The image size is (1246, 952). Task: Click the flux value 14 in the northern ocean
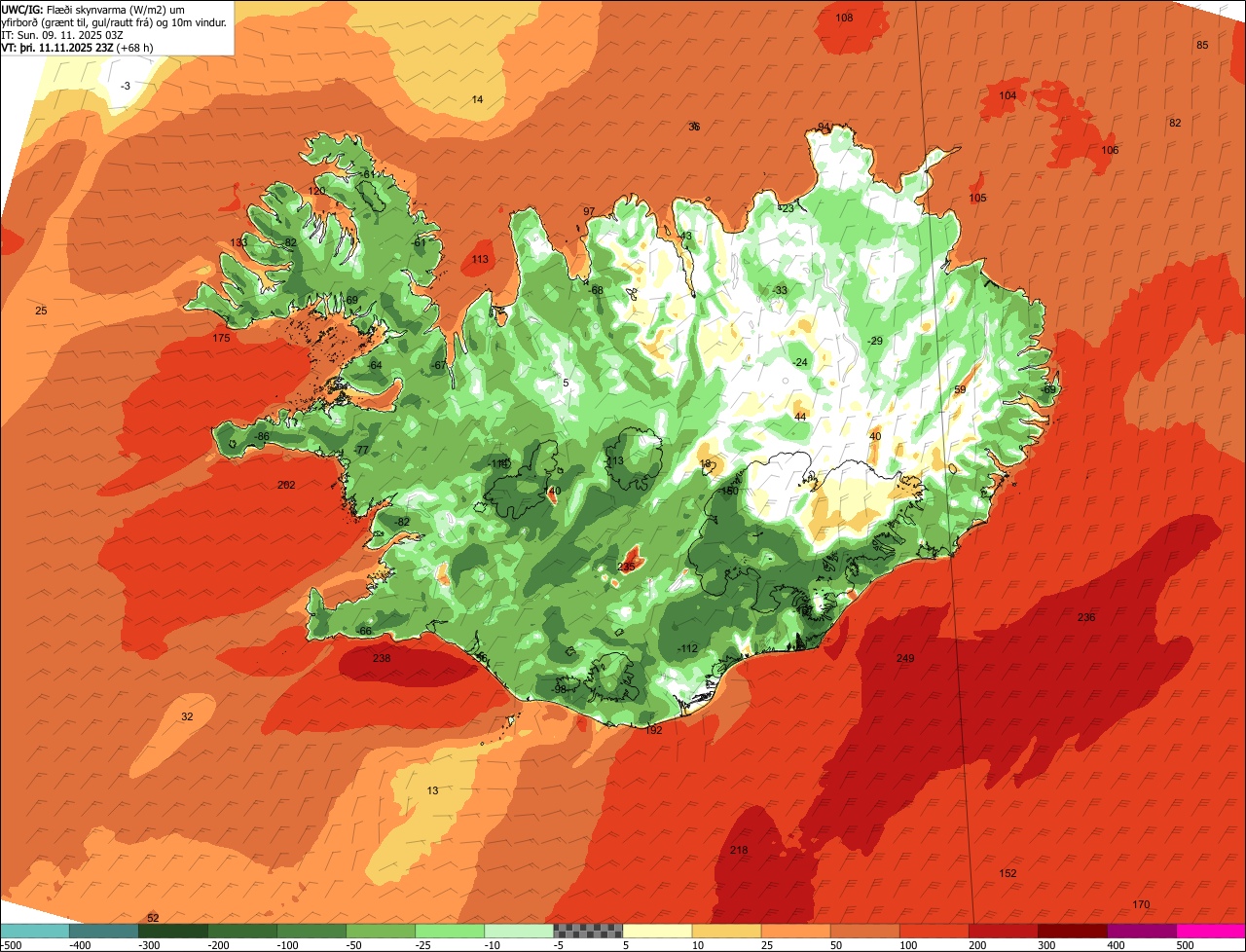click(x=477, y=100)
